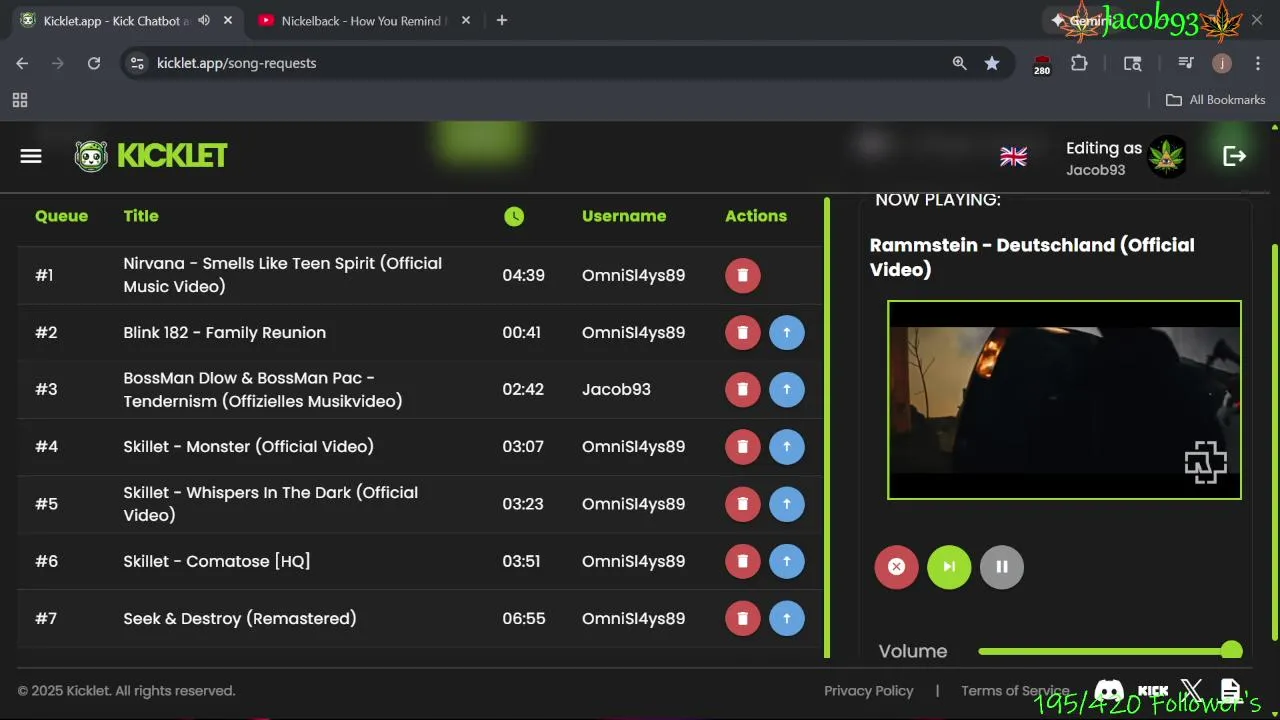
Task: Move Skillet Monster up in queue
Action: [787, 446]
